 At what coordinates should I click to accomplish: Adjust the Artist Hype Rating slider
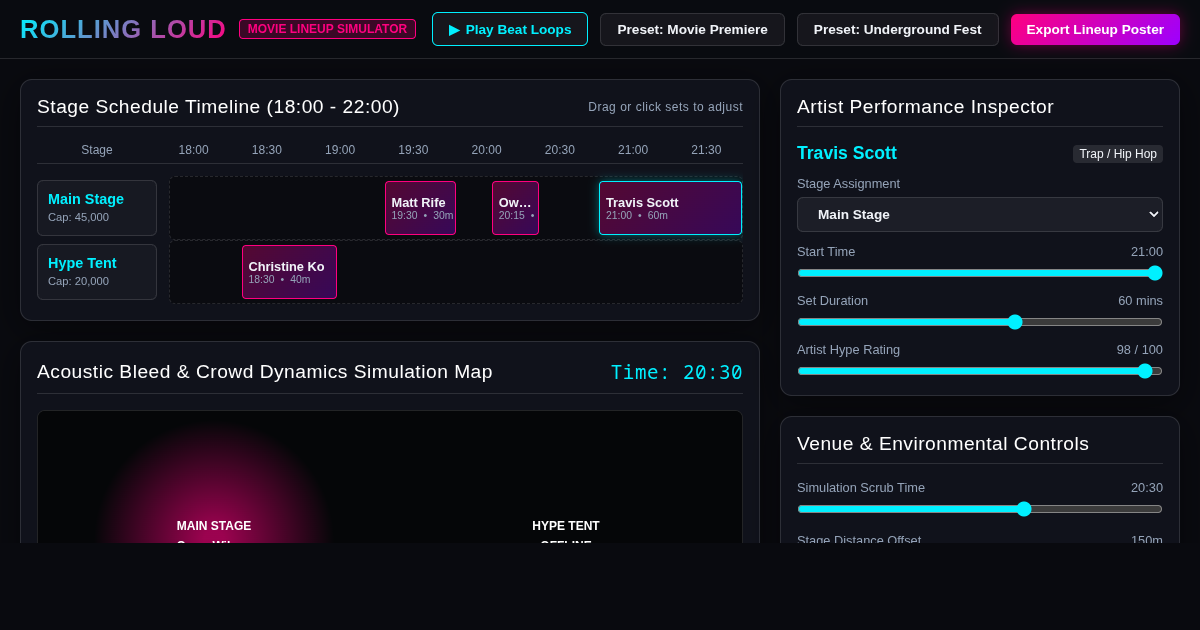tap(980, 371)
